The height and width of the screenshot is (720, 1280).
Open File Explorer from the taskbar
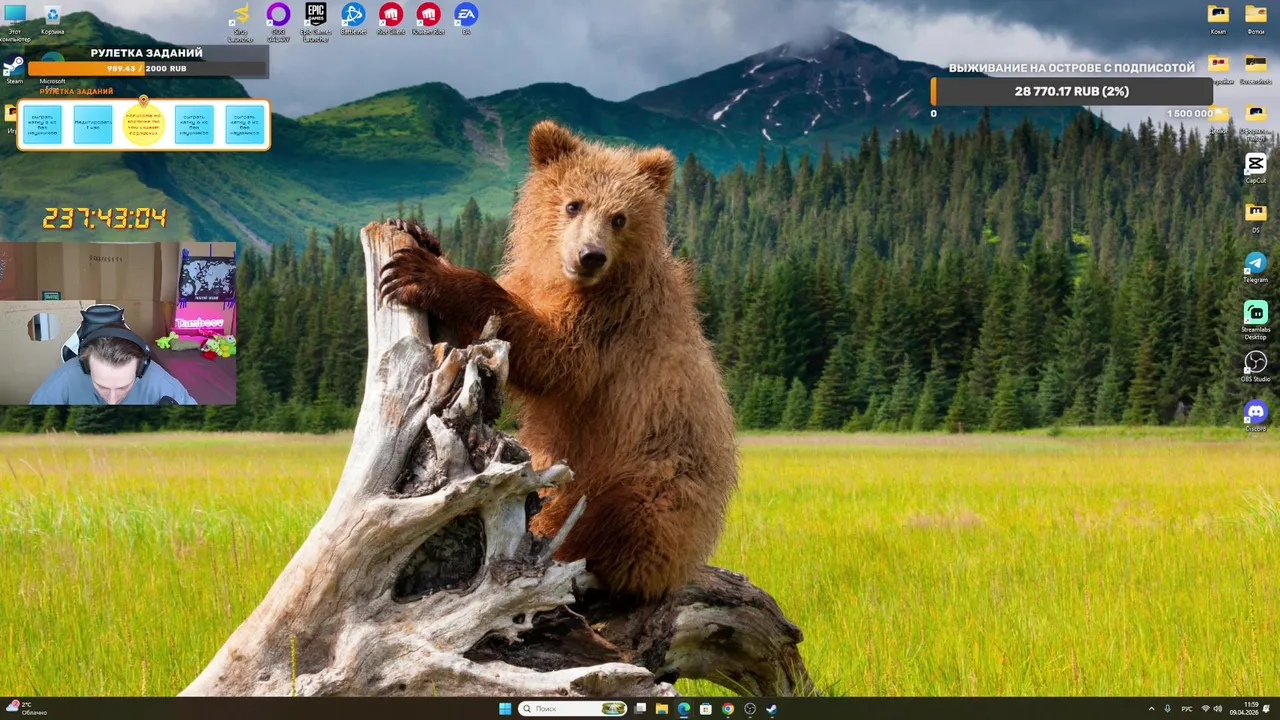click(662, 709)
